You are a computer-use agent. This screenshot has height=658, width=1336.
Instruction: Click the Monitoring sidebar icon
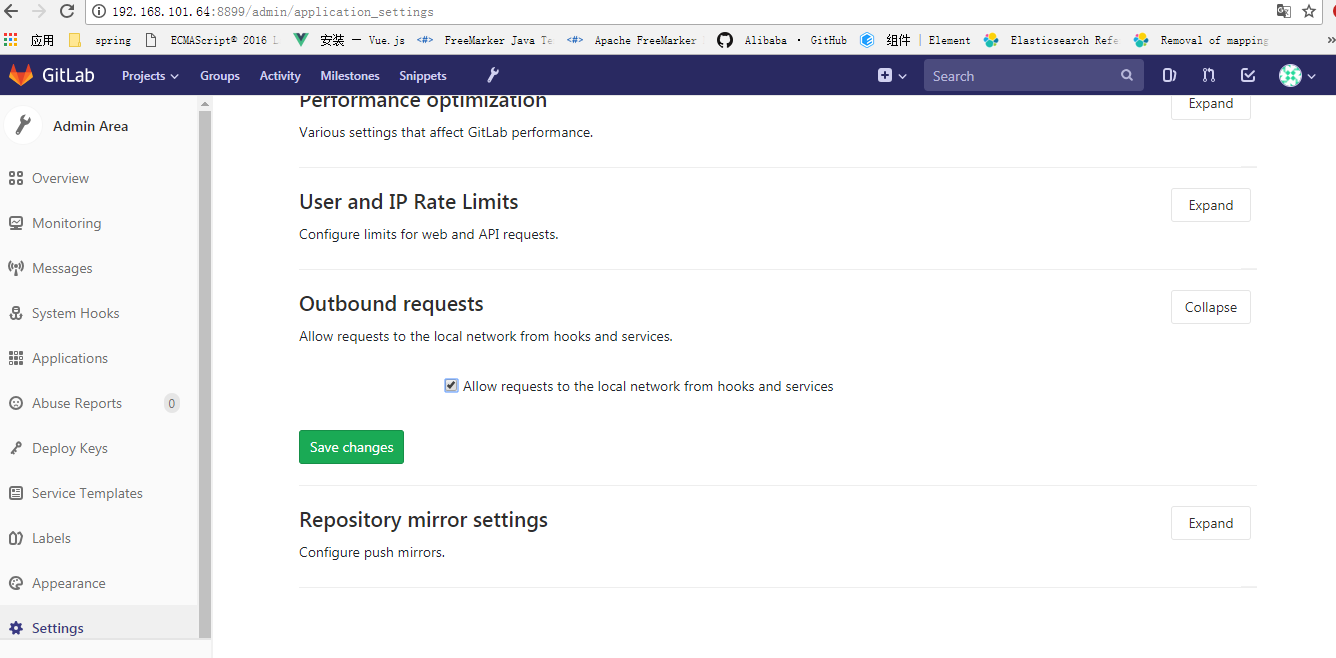tap(15, 223)
